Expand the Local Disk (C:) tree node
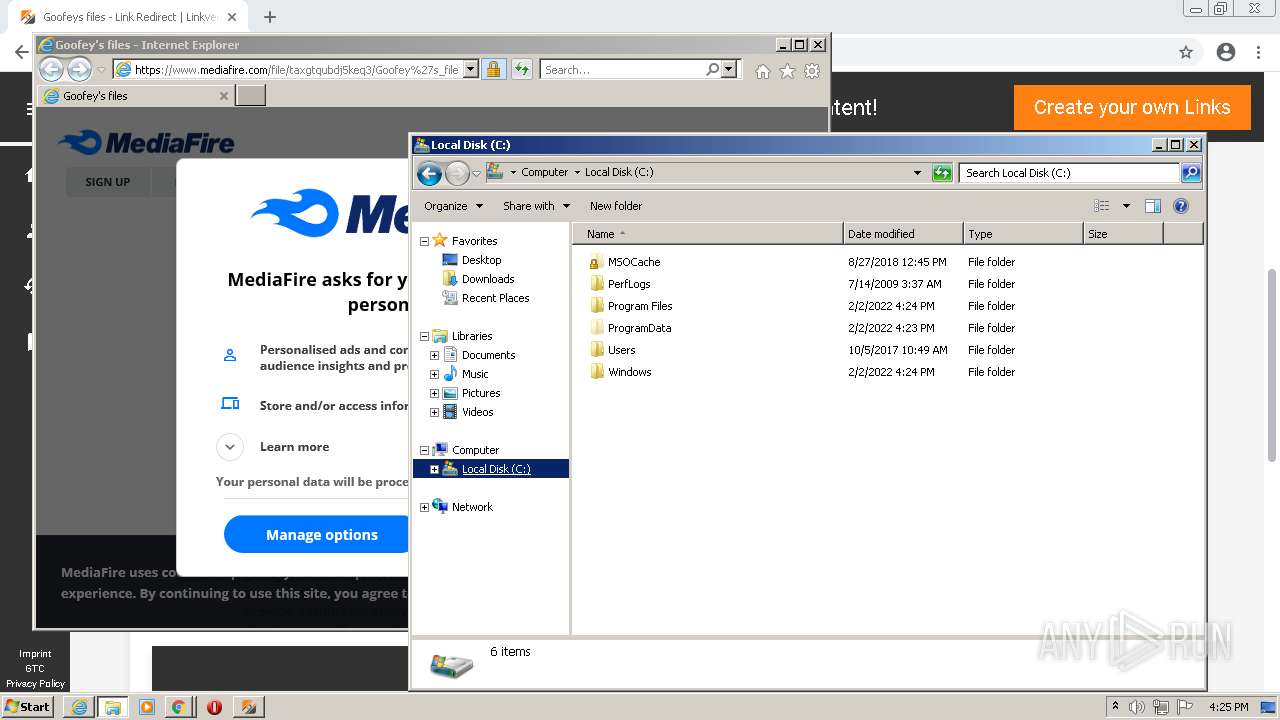 [434, 469]
